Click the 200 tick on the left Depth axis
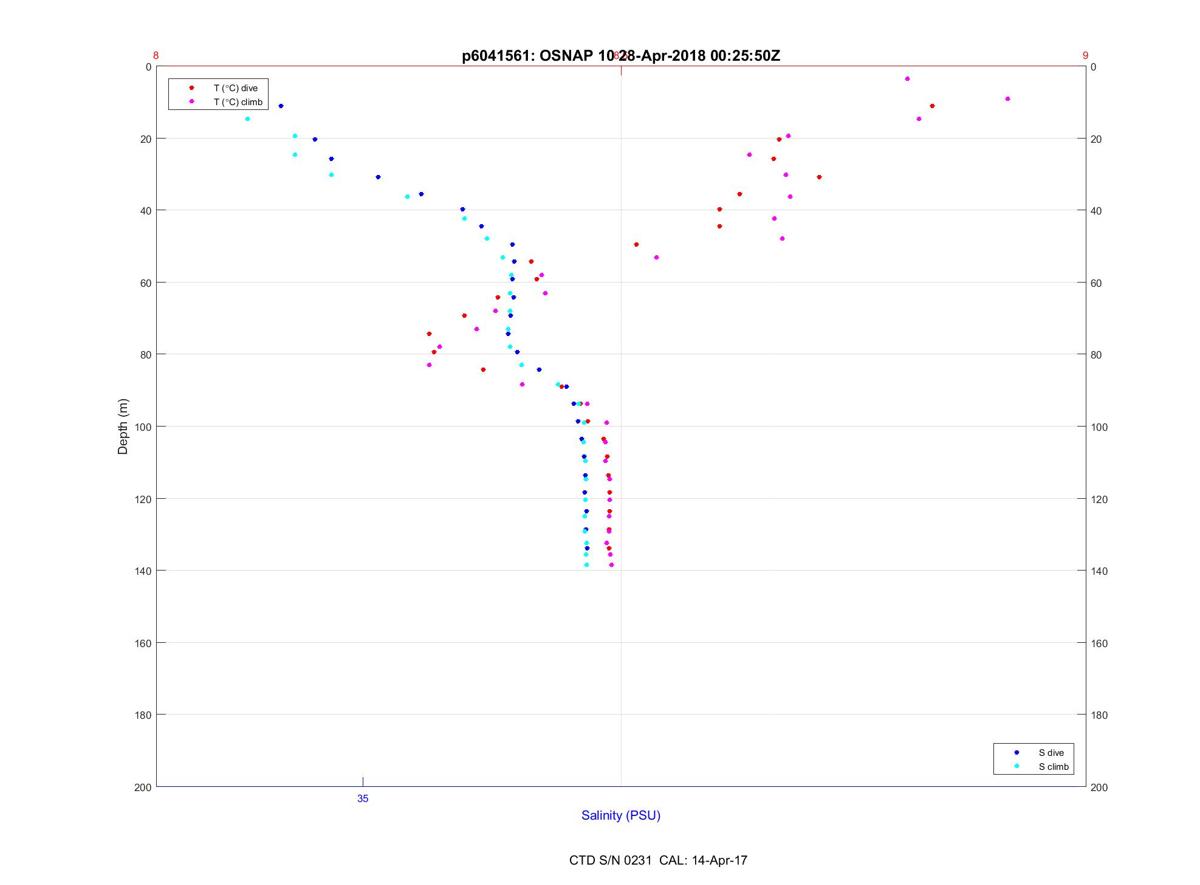 (142, 788)
